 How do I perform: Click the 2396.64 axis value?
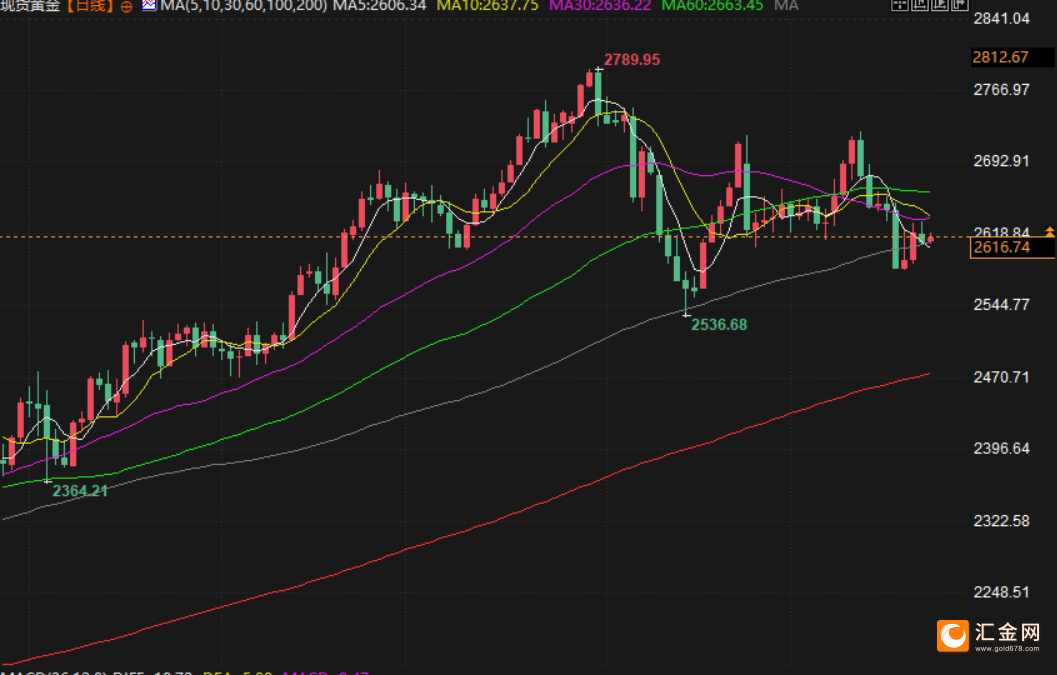click(x=1002, y=448)
